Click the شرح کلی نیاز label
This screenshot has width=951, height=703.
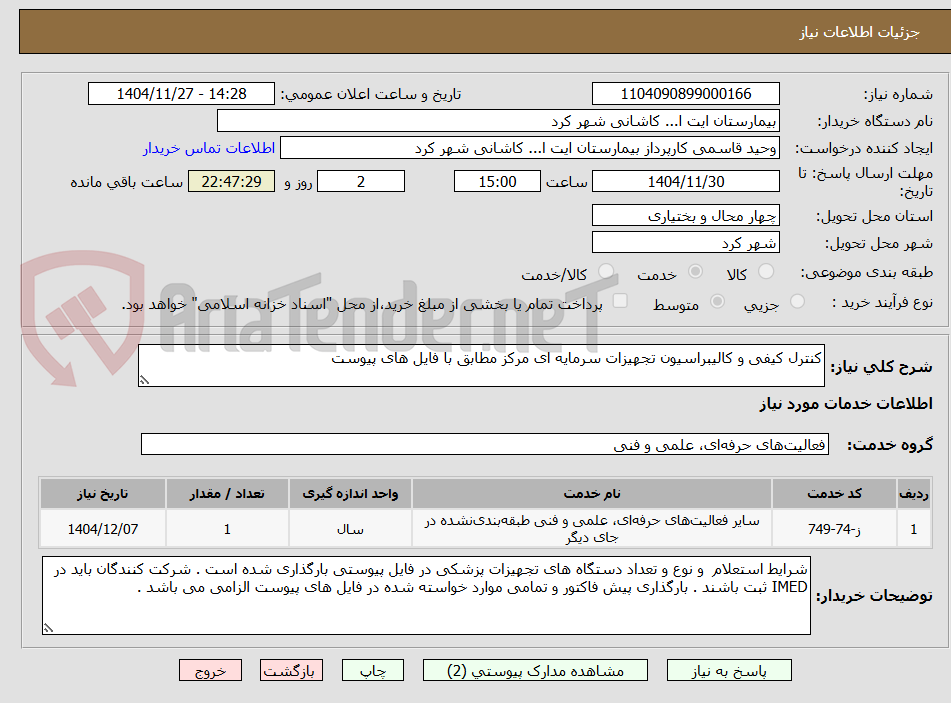pos(881,367)
